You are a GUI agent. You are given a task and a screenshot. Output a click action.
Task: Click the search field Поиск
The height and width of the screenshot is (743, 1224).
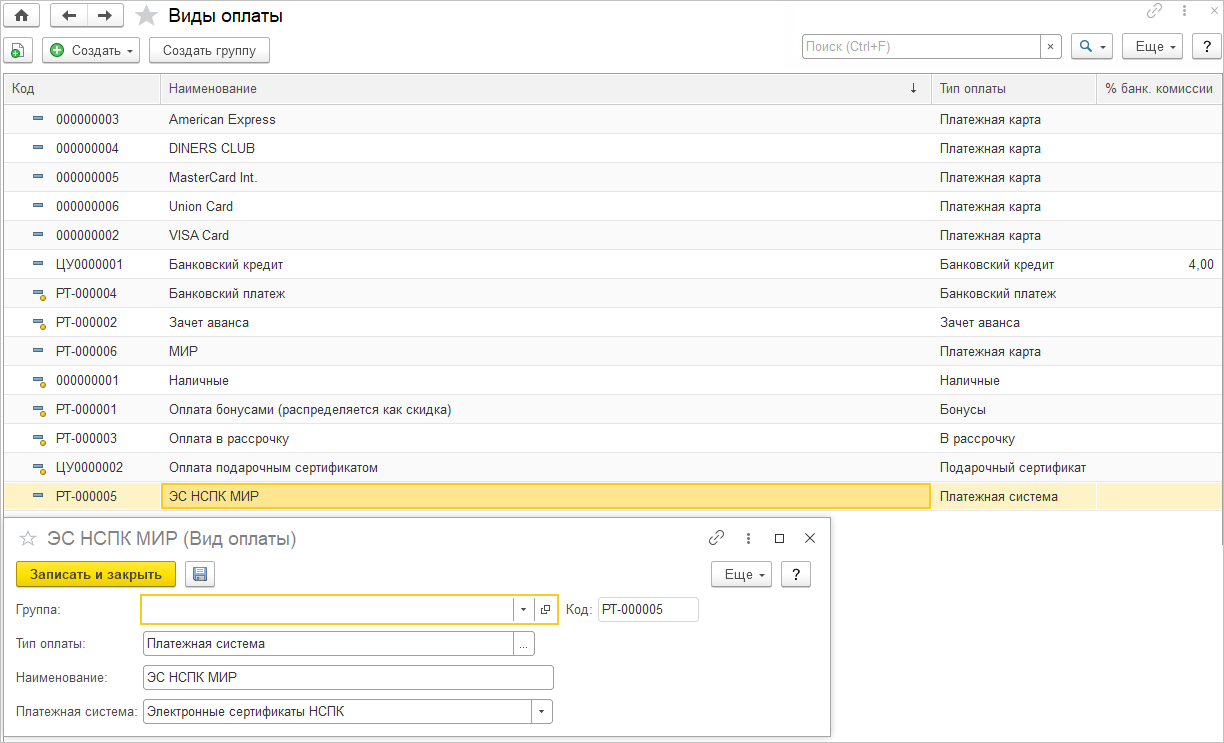[x=920, y=47]
